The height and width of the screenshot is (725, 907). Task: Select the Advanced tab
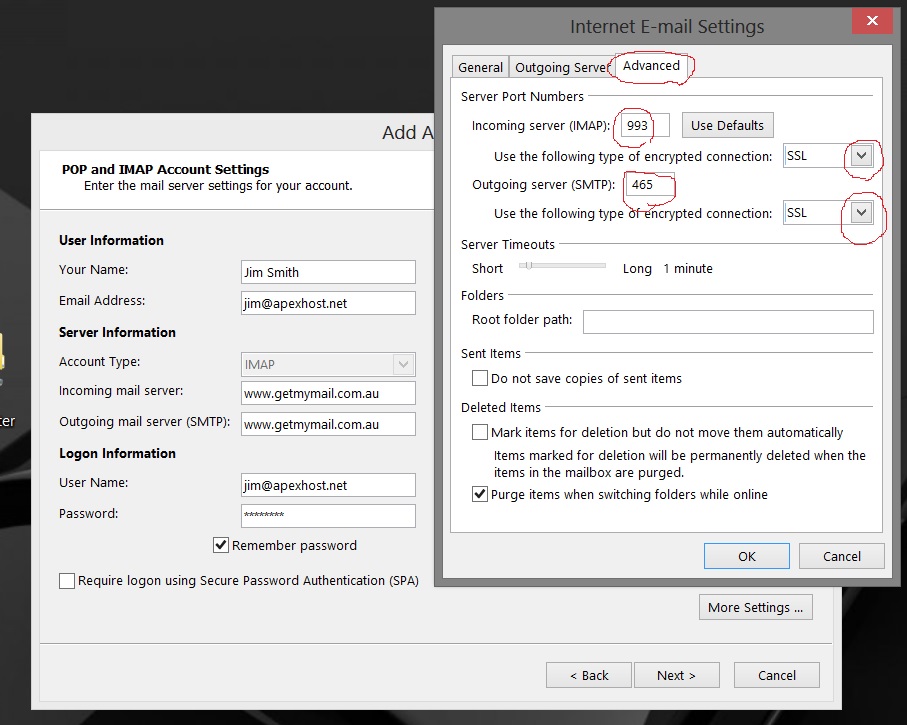point(651,66)
